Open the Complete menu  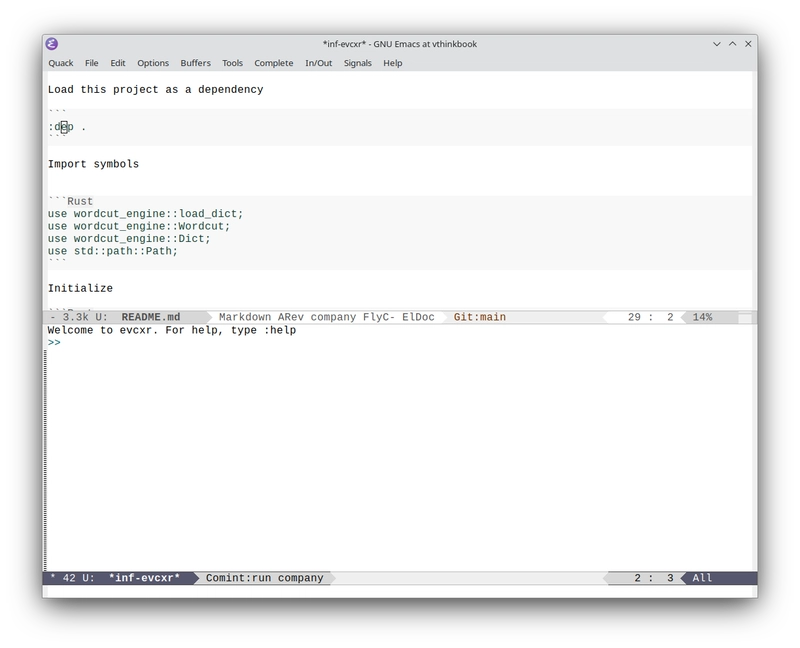(x=273, y=63)
